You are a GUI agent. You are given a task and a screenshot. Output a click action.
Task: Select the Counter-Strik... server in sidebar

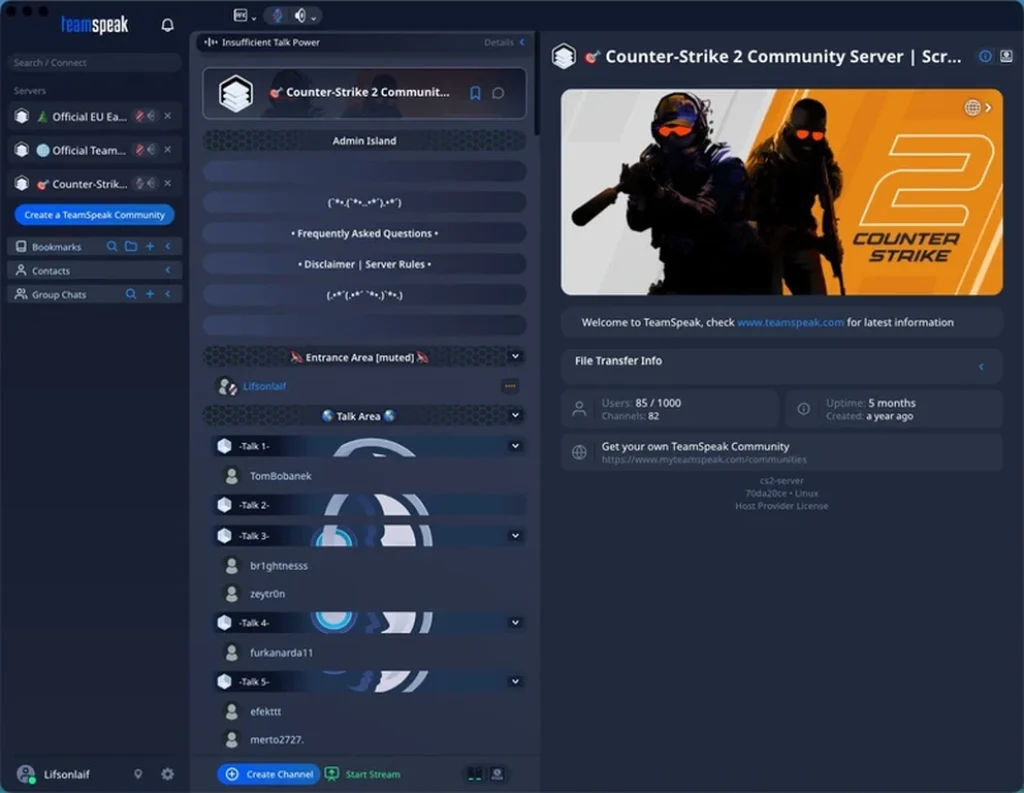89,184
